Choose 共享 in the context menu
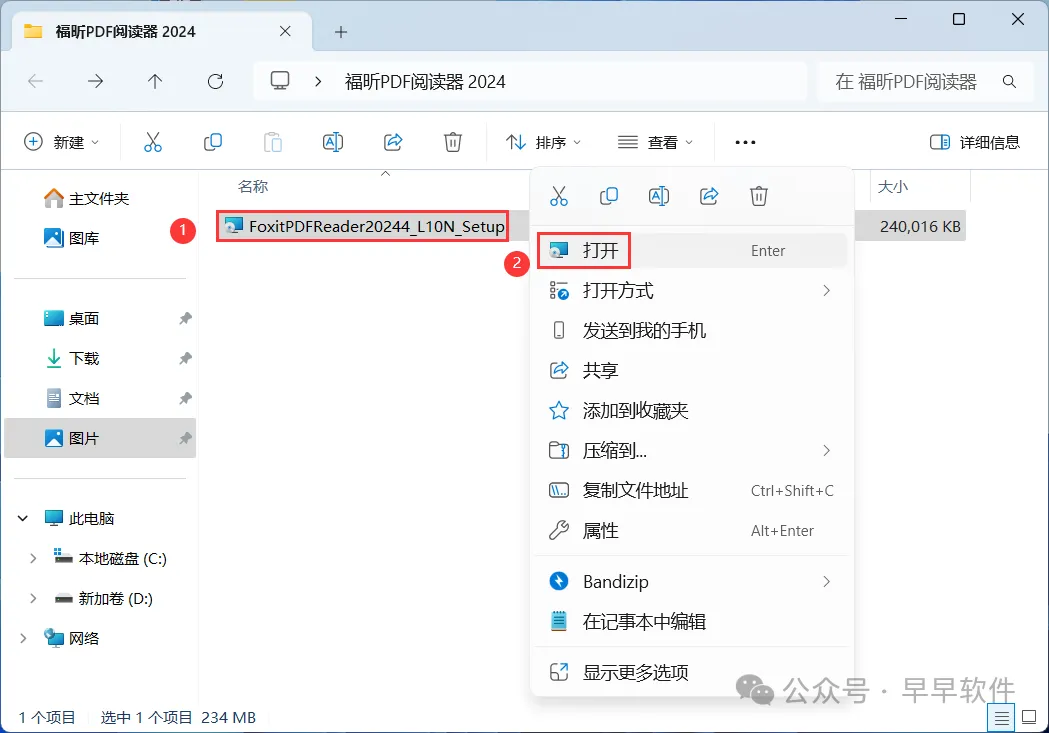This screenshot has width=1049, height=733. 692,371
